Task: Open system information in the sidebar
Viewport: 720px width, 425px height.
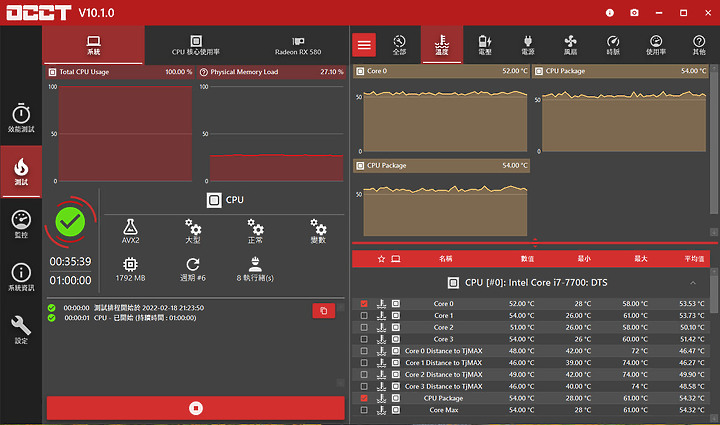Action: pos(21,277)
